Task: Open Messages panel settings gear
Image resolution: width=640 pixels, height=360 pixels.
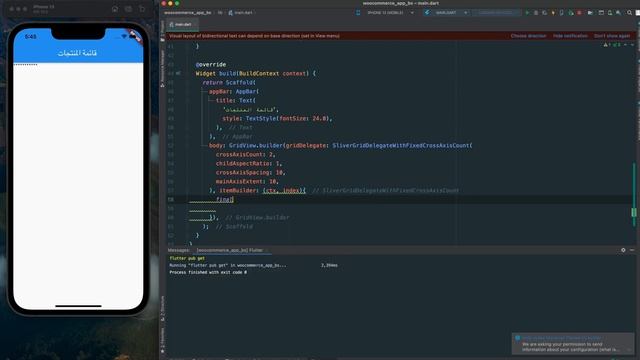Action: click(623, 250)
